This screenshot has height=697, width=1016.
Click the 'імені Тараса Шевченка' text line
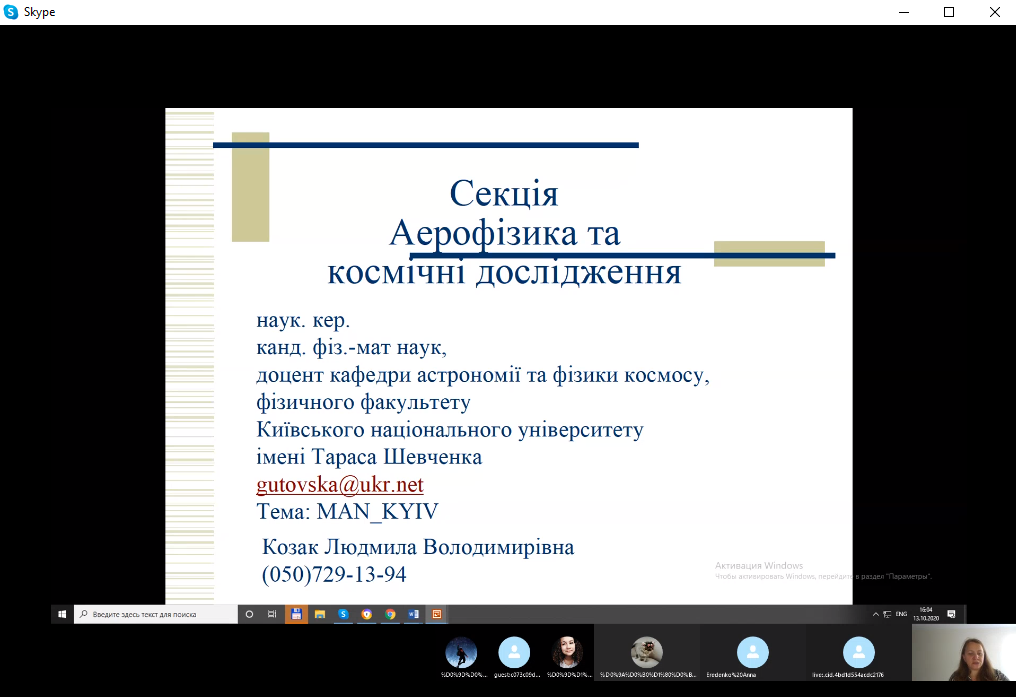coord(369,457)
